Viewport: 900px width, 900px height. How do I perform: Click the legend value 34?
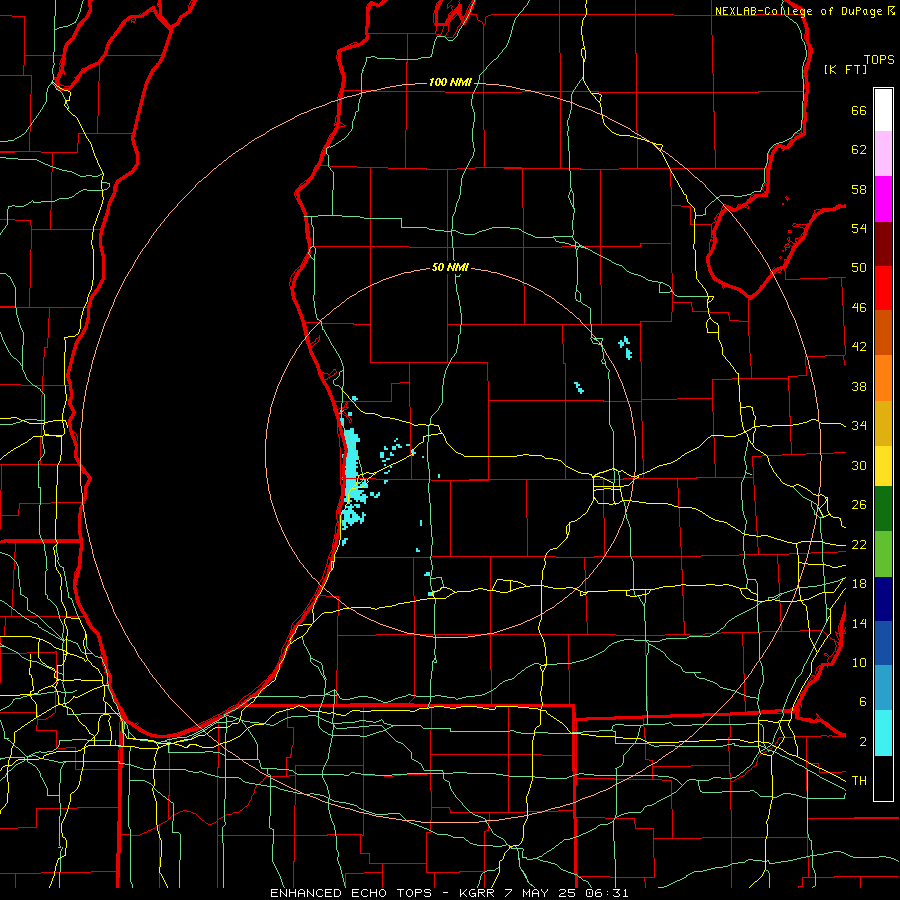[x=859, y=425]
